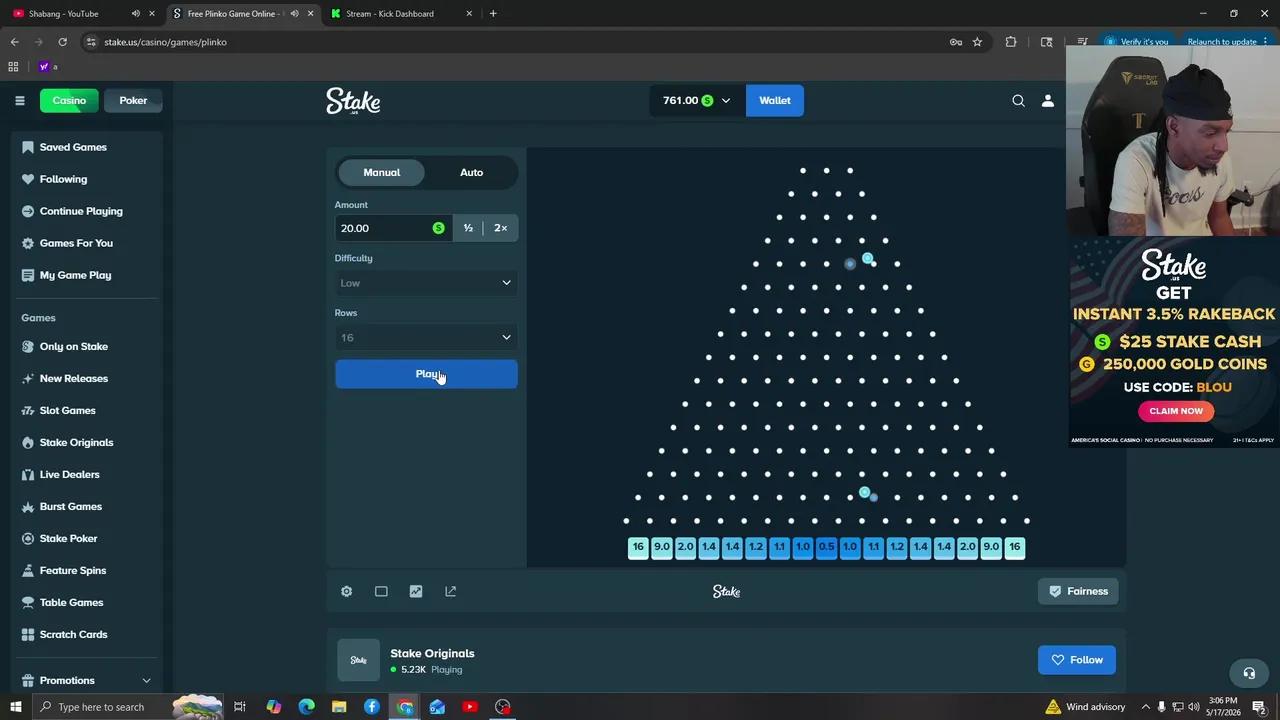Select the Casino mode pill
This screenshot has width=1280, height=720.
pos(69,100)
